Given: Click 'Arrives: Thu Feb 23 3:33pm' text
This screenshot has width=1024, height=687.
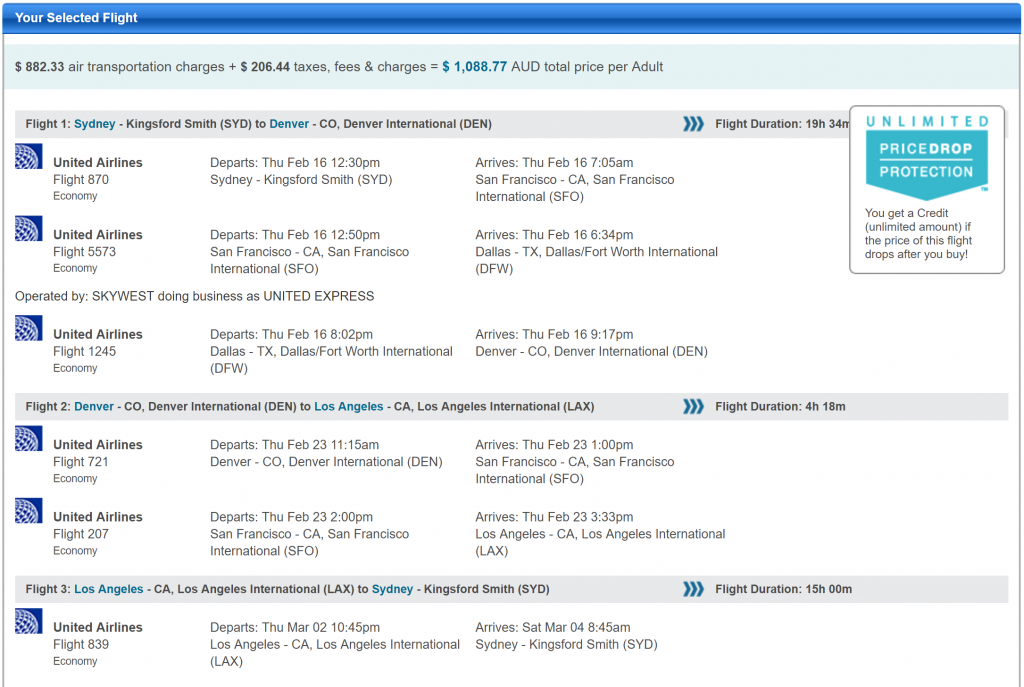Looking at the screenshot, I should (x=554, y=517).
